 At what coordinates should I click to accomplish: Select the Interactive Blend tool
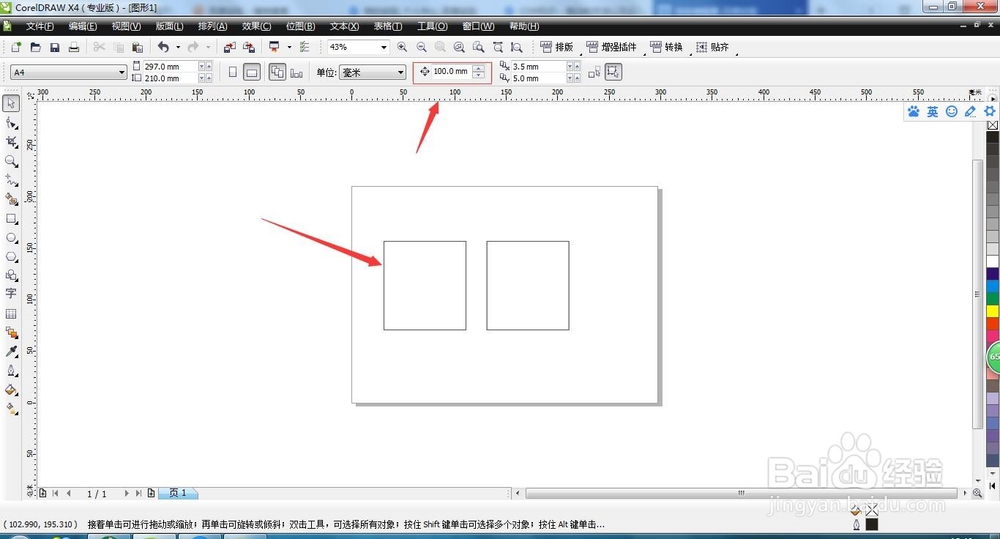11,332
